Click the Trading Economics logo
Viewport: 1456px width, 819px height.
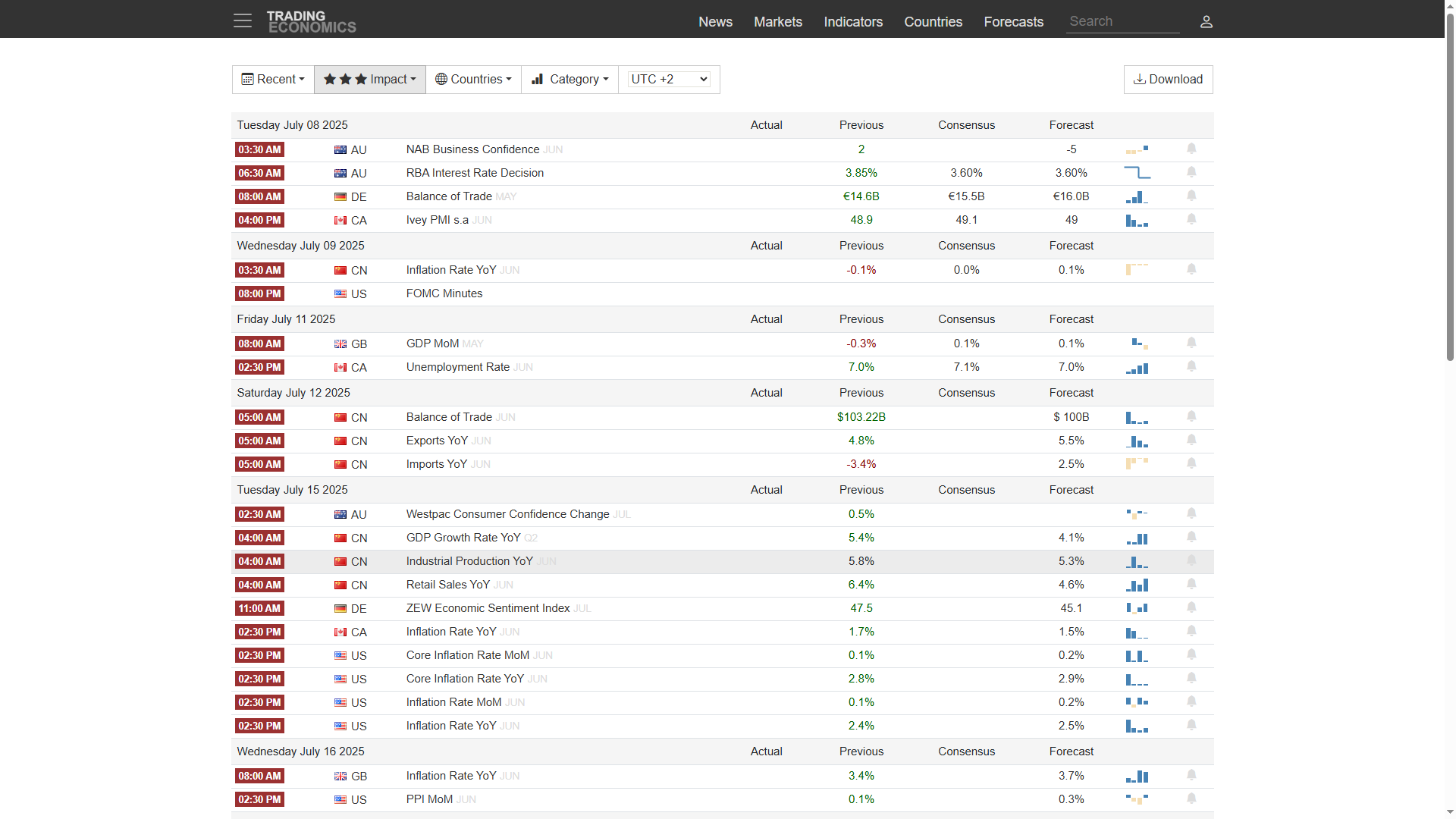(x=311, y=22)
